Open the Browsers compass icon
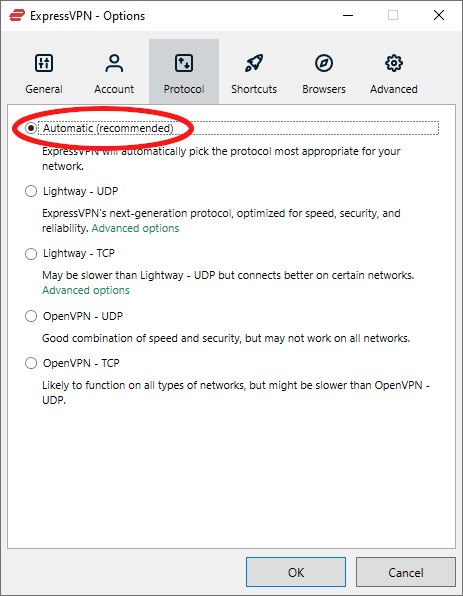 (324, 63)
